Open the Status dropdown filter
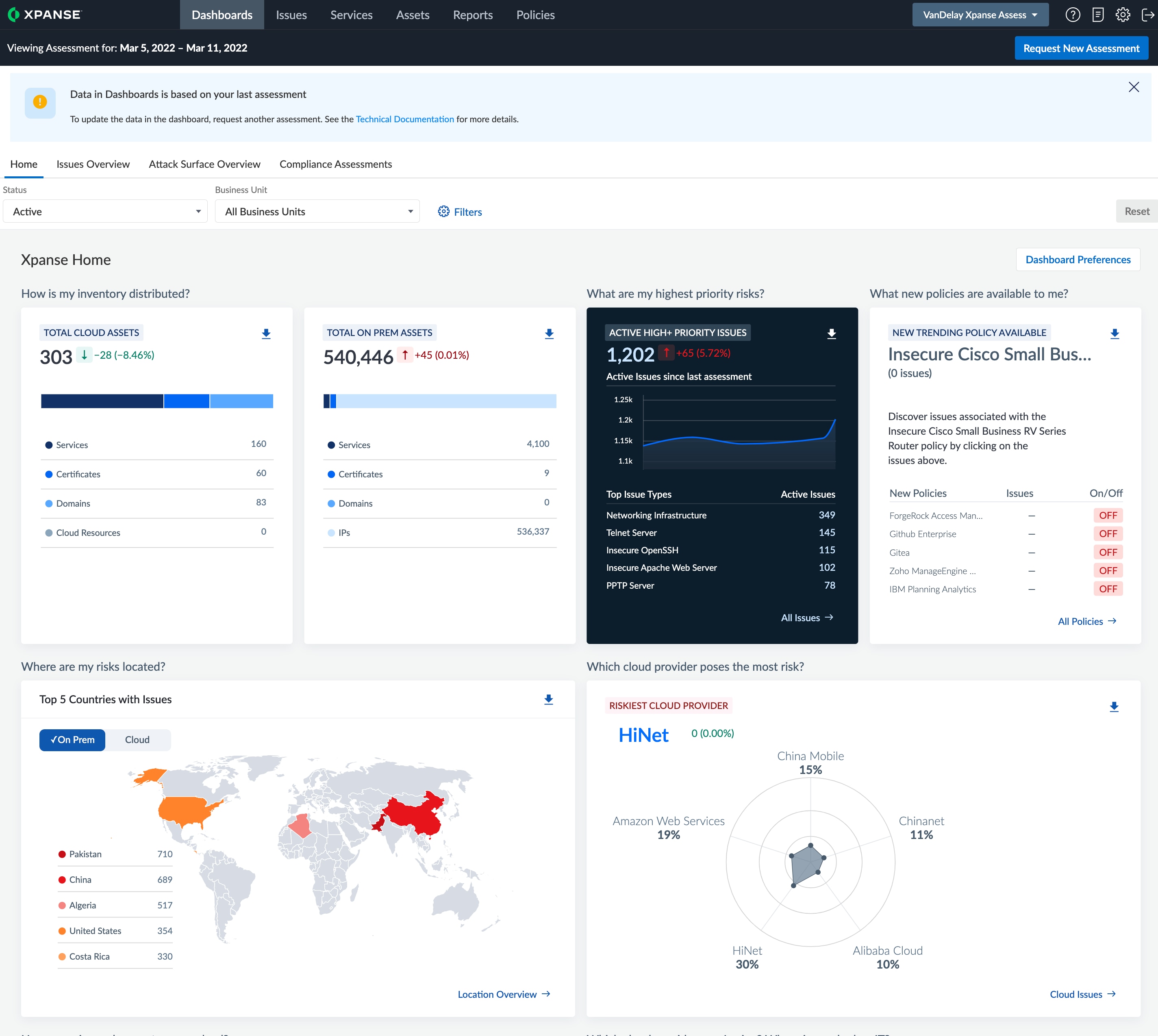 click(x=105, y=211)
